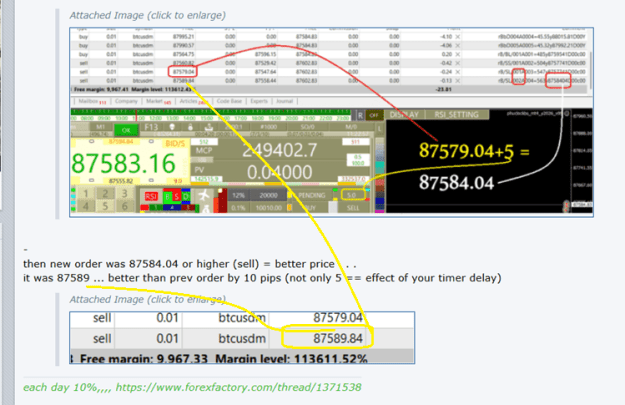The width and height of the screenshot is (625, 405).
Task: Close the sell order with profit -0.24
Action: click(458, 72)
